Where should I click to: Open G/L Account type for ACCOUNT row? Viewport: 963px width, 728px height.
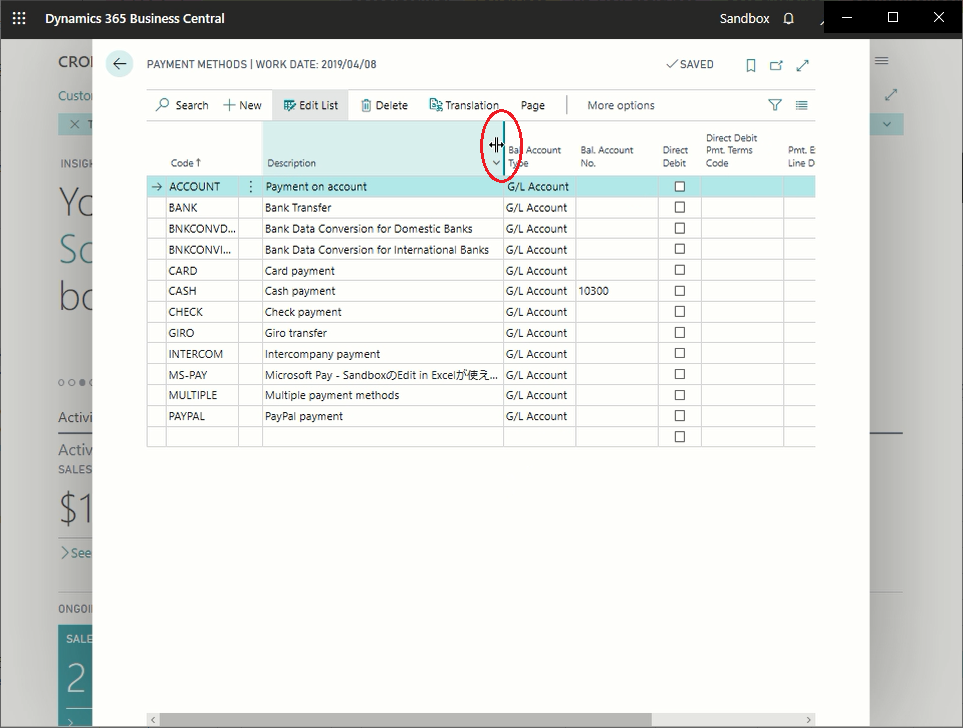(x=539, y=187)
